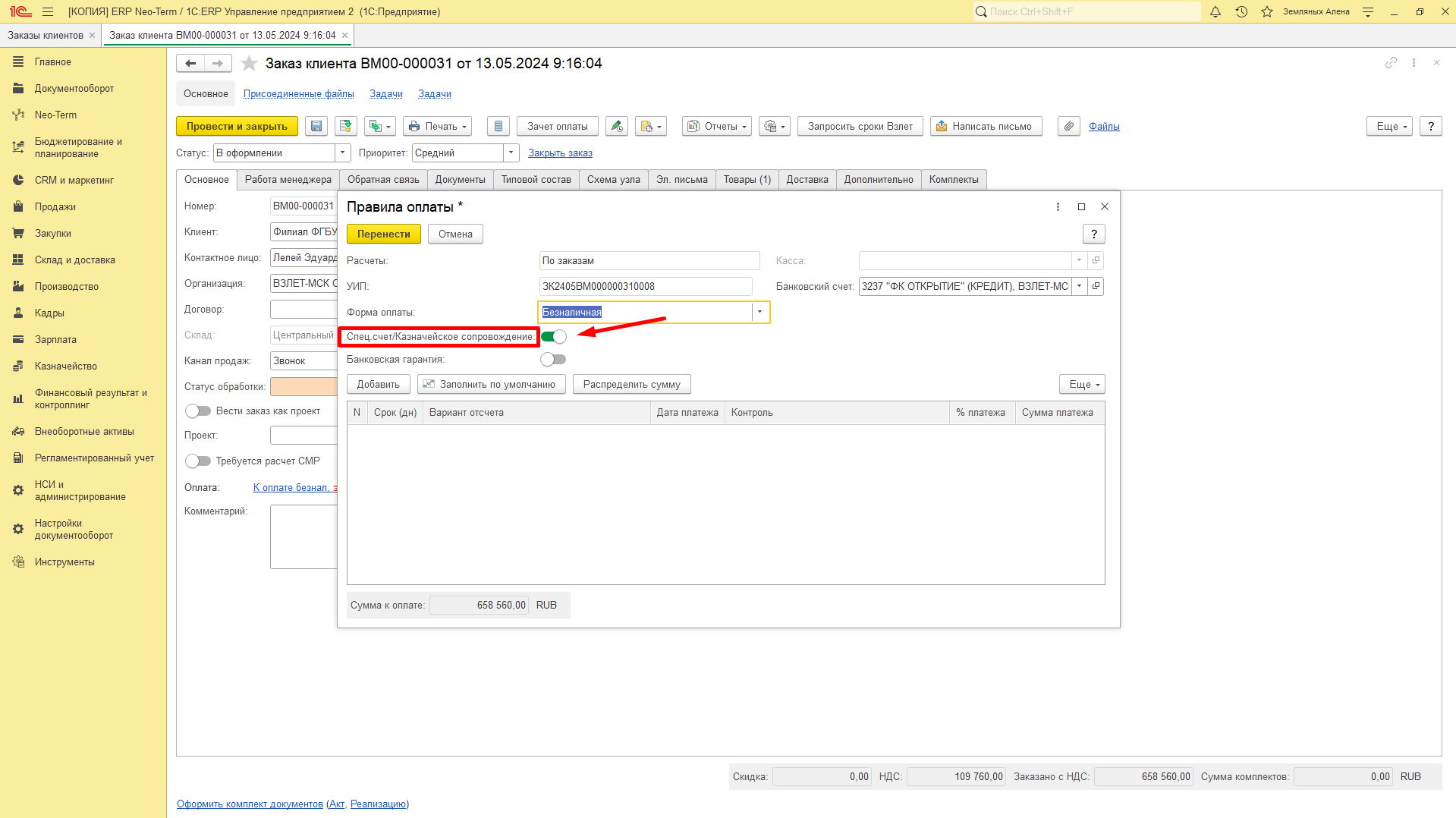Click the УИП input field
This screenshot has width=1456, height=818.
(x=646, y=286)
